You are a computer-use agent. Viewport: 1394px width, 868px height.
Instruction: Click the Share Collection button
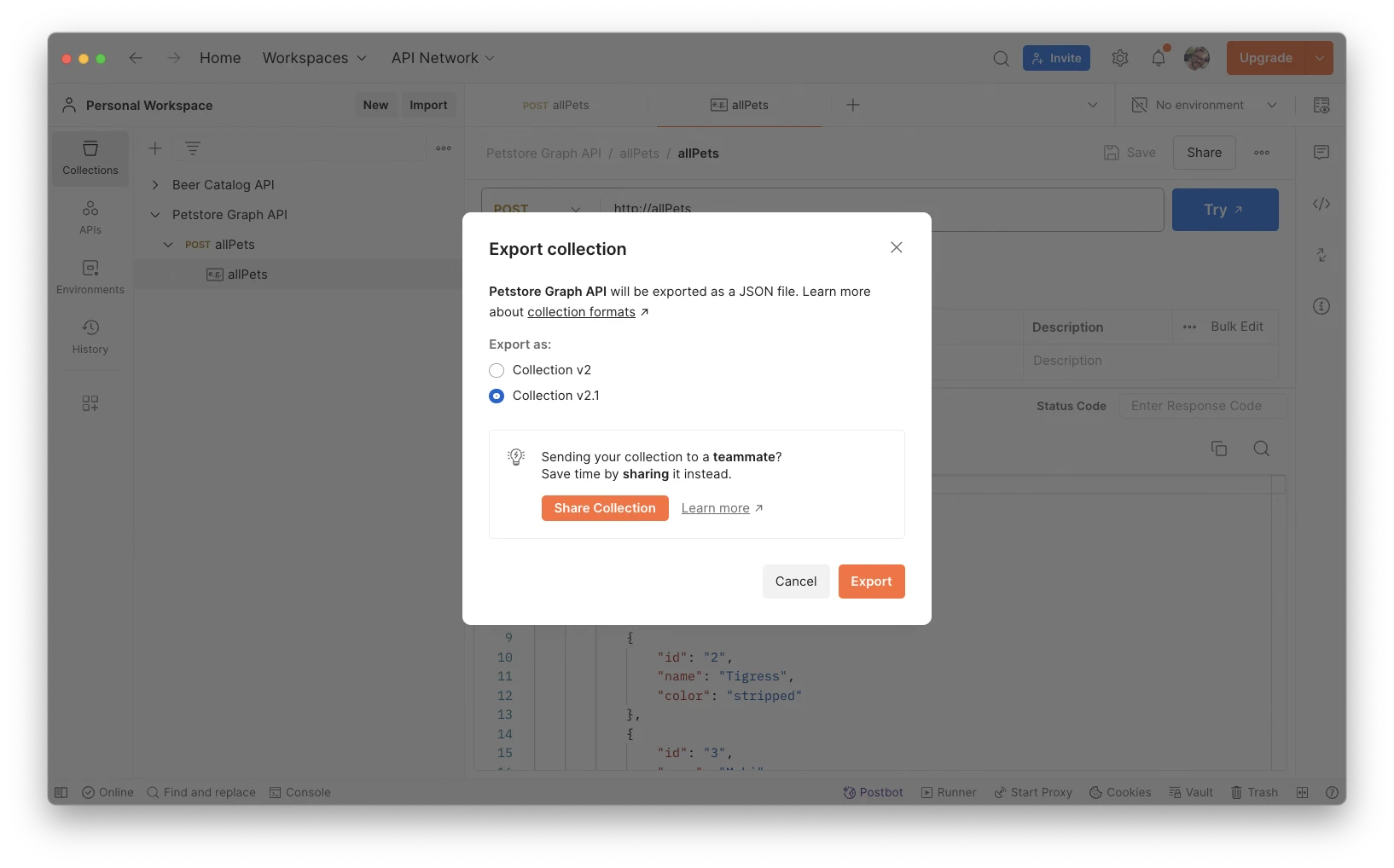click(x=605, y=508)
